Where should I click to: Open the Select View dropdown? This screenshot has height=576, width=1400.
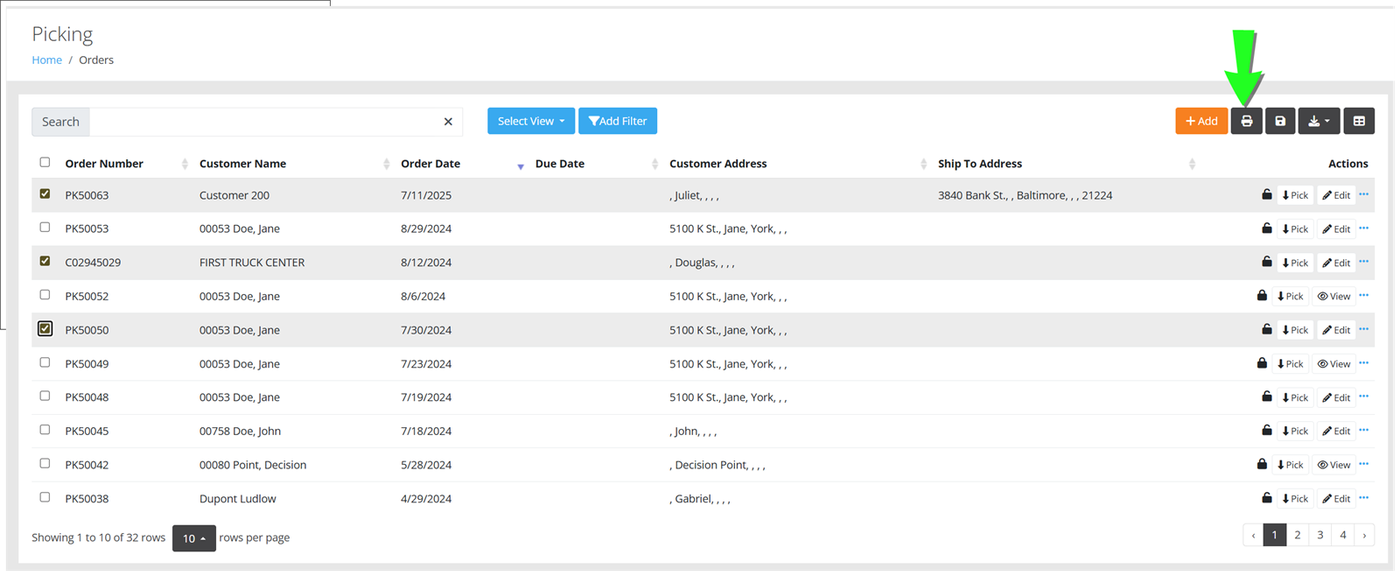[x=531, y=121]
